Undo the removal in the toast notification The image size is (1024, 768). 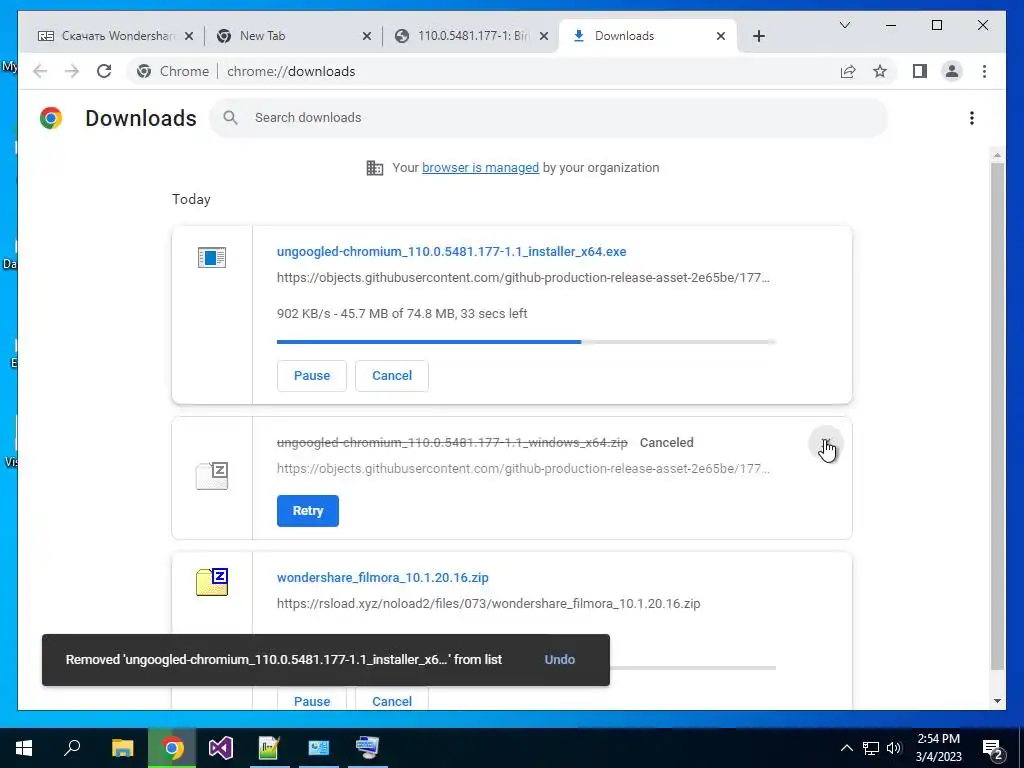[x=560, y=660]
